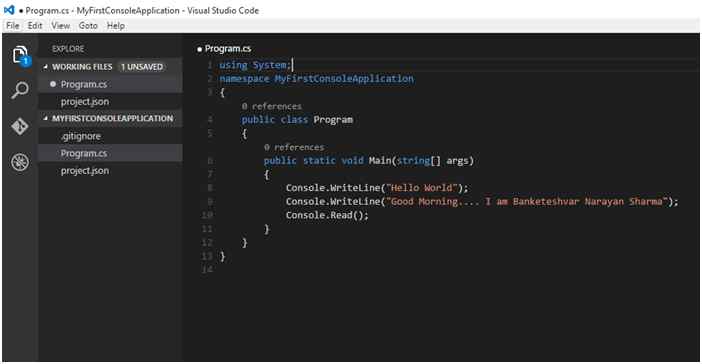Click line number 10 in the gutter

pos(207,215)
